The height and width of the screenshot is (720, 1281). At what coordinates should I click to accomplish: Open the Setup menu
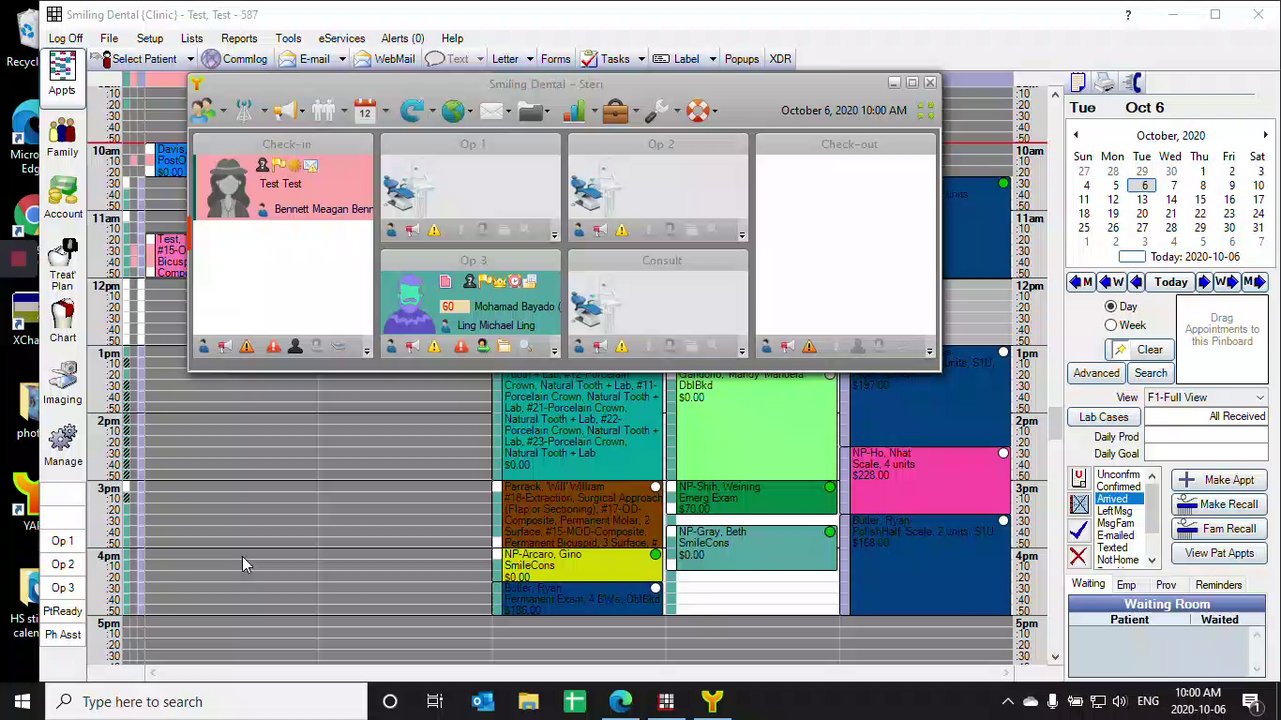(x=150, y=38)
